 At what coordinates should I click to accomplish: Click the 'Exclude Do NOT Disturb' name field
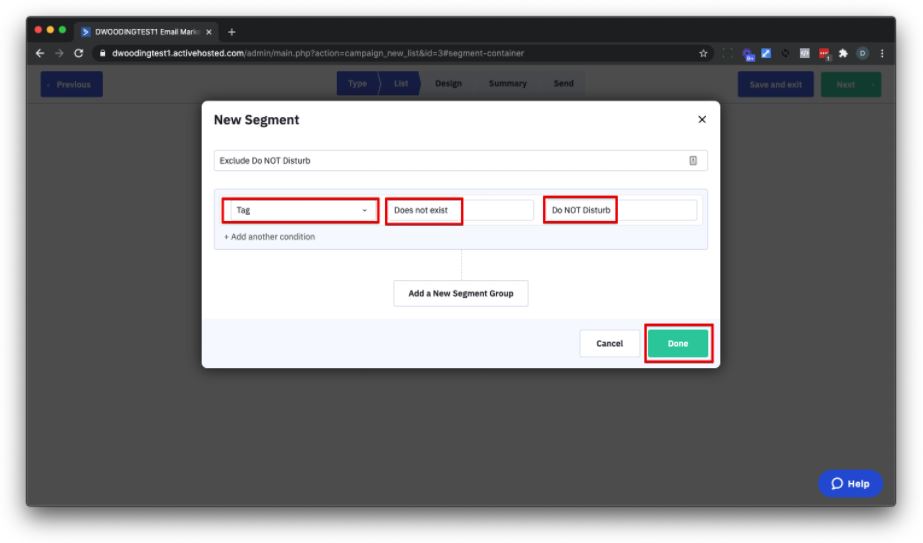(x=450, y=160)
